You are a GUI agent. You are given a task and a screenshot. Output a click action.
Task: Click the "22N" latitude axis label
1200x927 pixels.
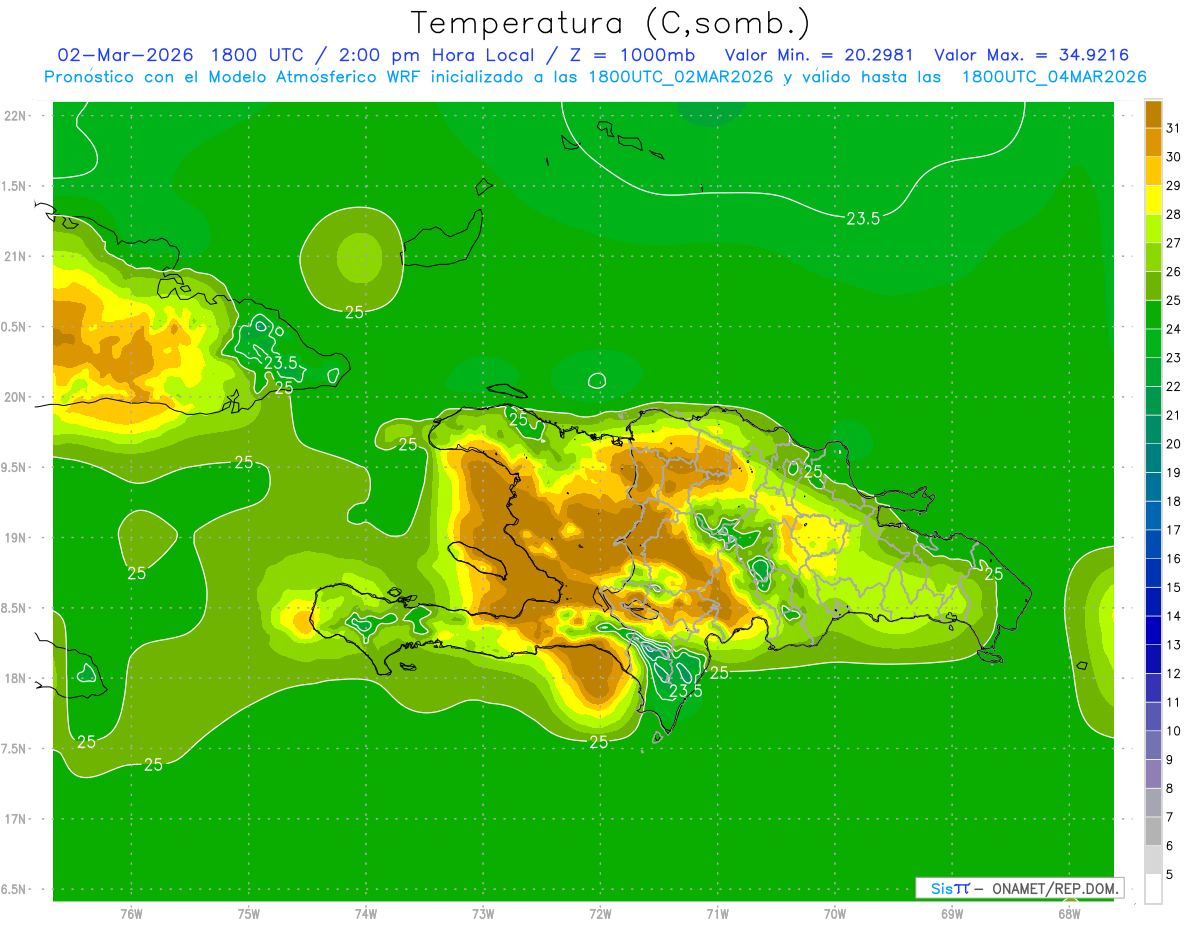pyautogui.click(x=17, y=116)
